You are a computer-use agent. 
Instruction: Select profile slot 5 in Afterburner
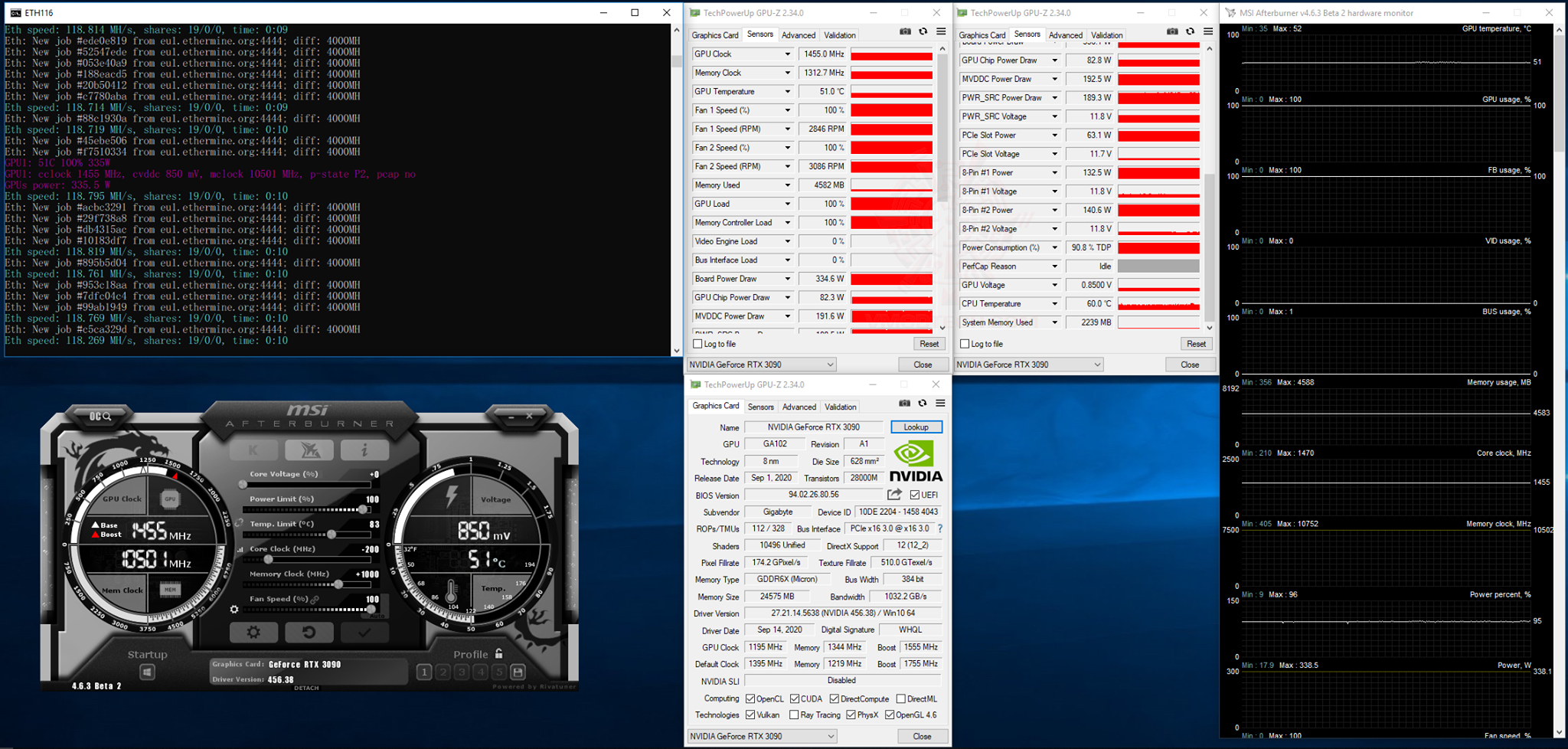point(499,672)
